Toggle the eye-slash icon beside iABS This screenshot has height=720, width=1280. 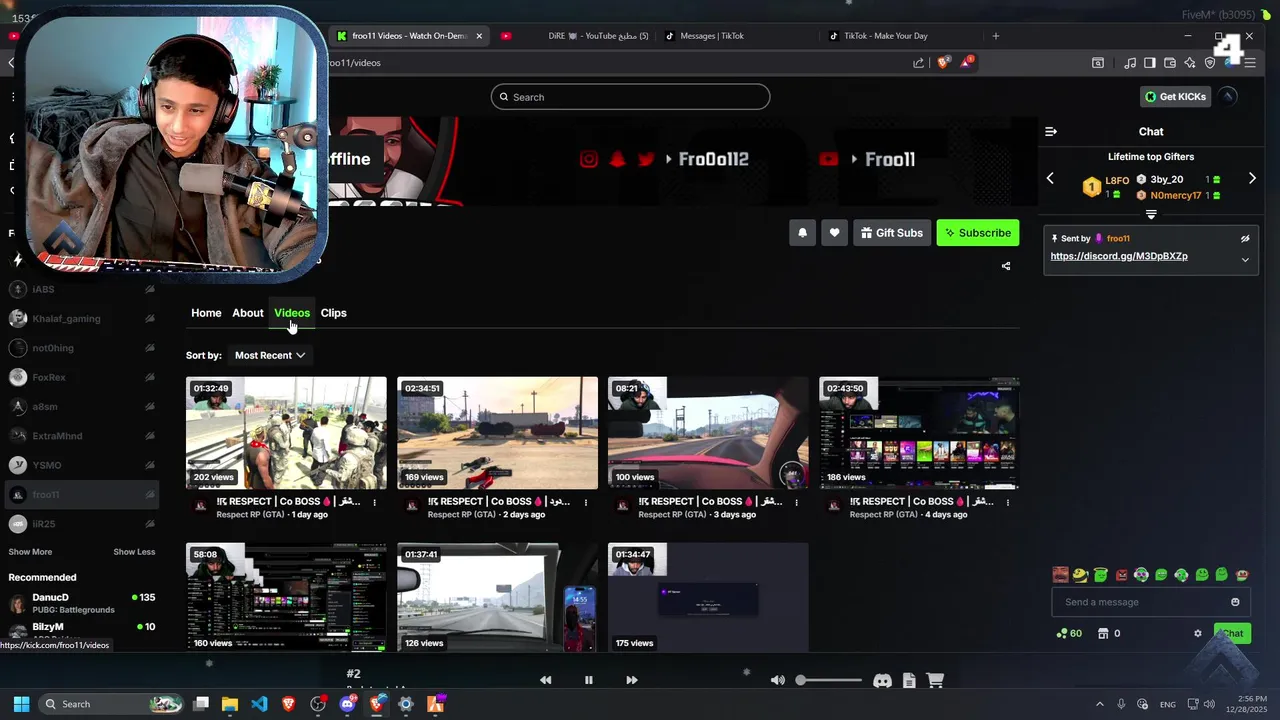pos(150,289)
